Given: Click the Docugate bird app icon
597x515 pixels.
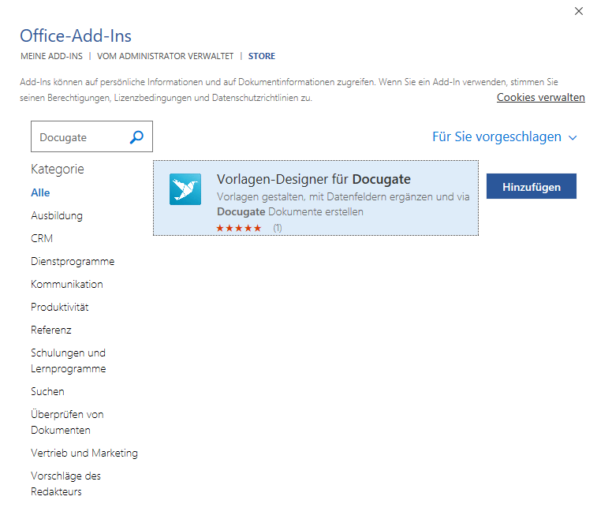Looking at the screenshot, I should [185, 189].
